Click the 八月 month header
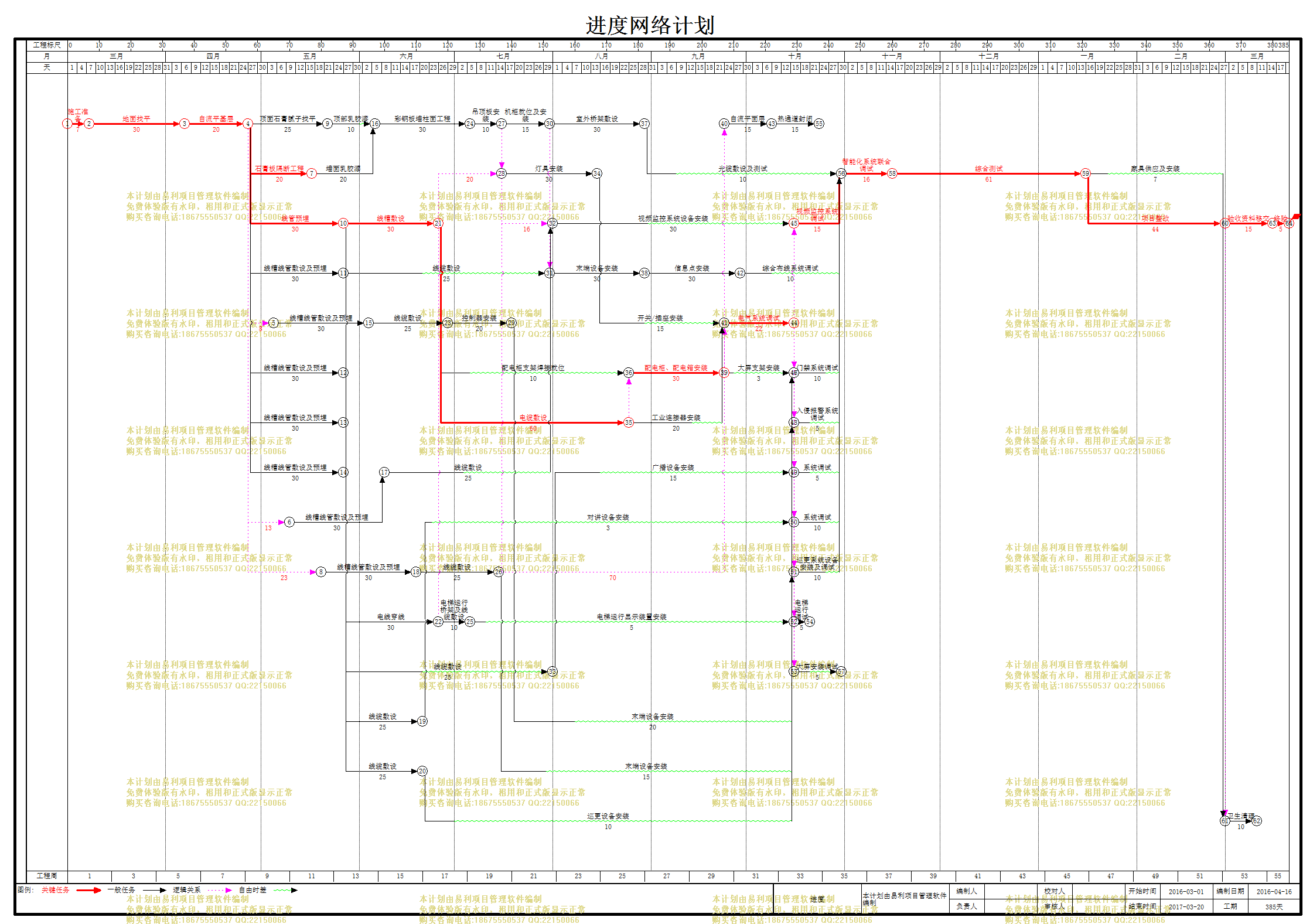 602,56
